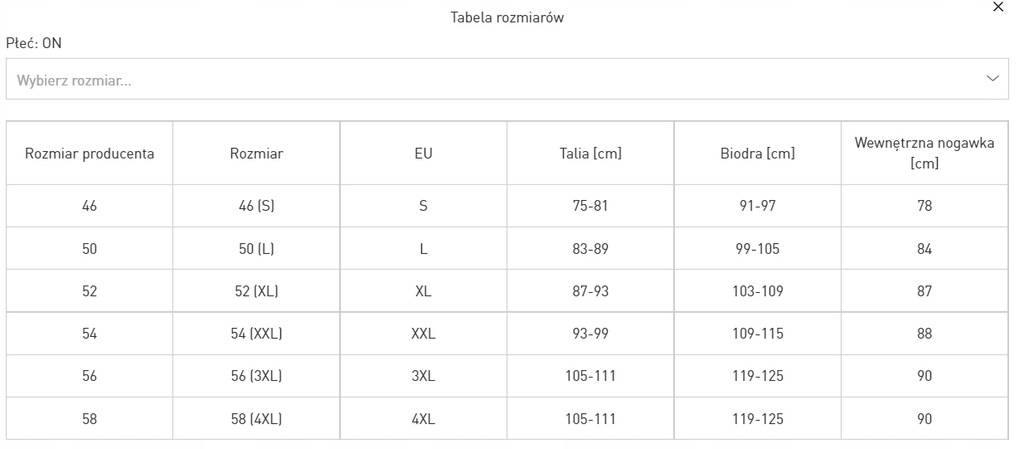Select the 103-109 hips measurement cell

(758, 291)
